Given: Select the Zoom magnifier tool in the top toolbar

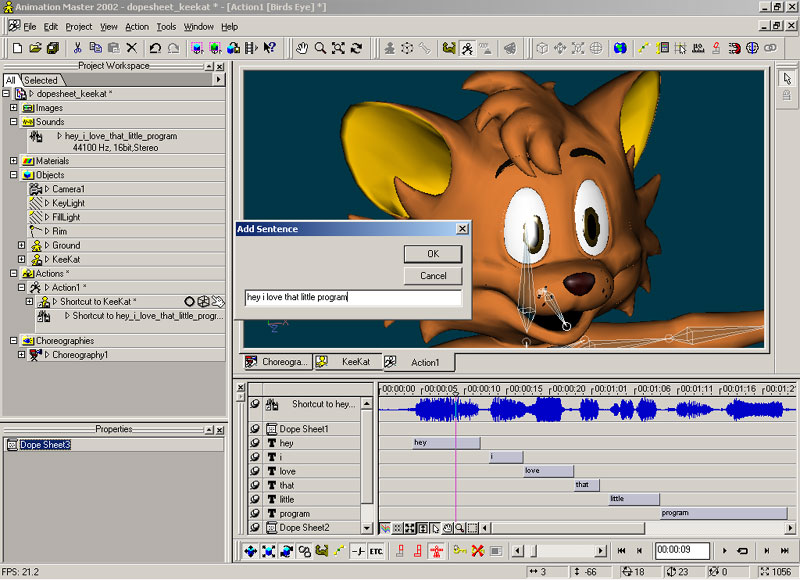Looking at the screenshot, I should tap(320, 47).
